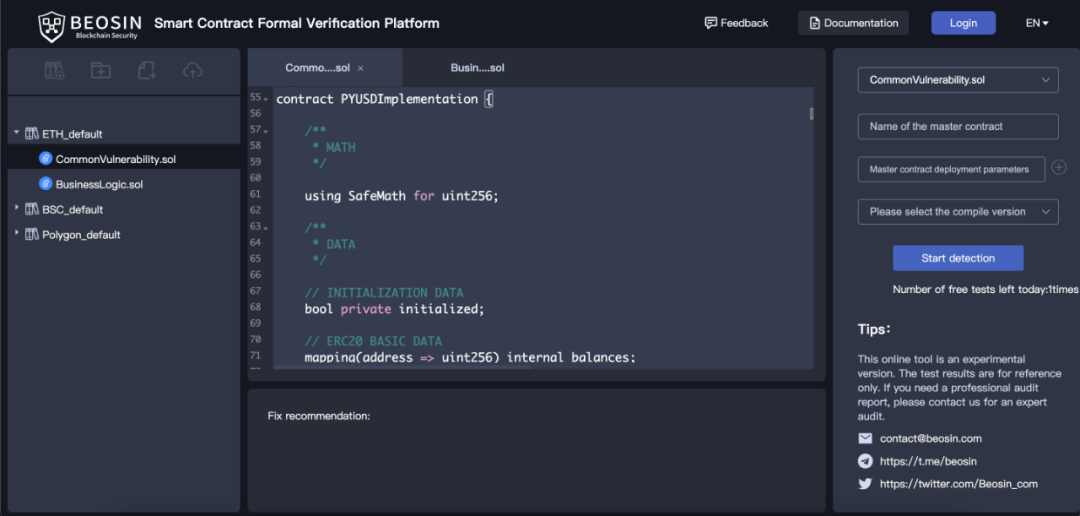Click the code editor horizontal scrollbar
Image resolution: width=1080 pixels, height=516 pixels.
point(403,367)
